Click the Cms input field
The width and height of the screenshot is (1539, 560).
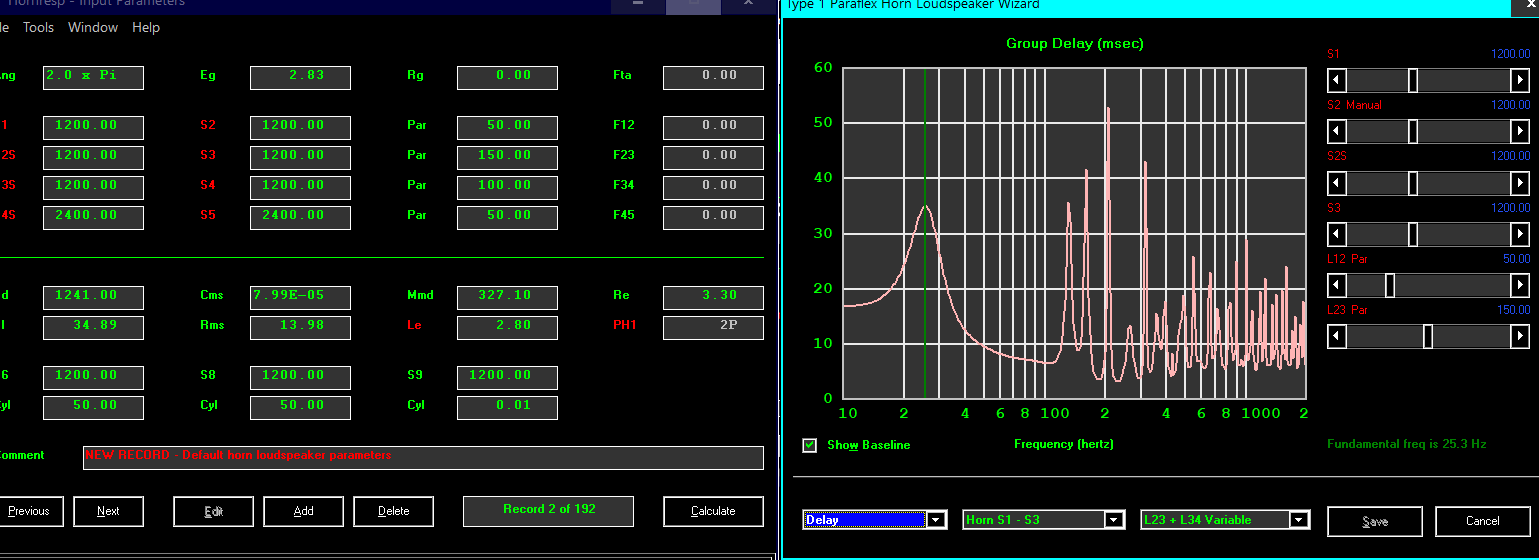(x=300, y=297)
